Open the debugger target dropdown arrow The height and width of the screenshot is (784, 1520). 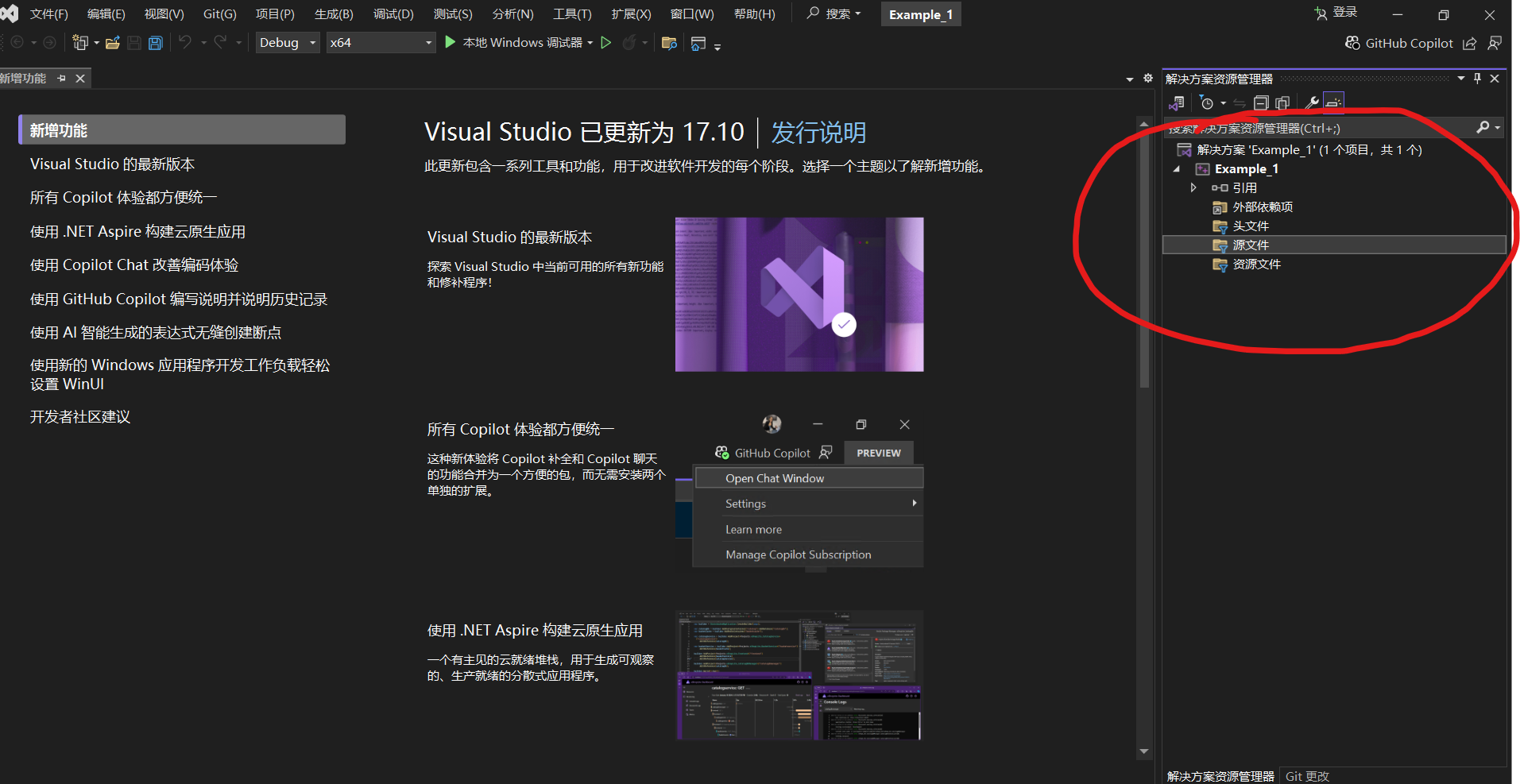(x=590, y=43)
